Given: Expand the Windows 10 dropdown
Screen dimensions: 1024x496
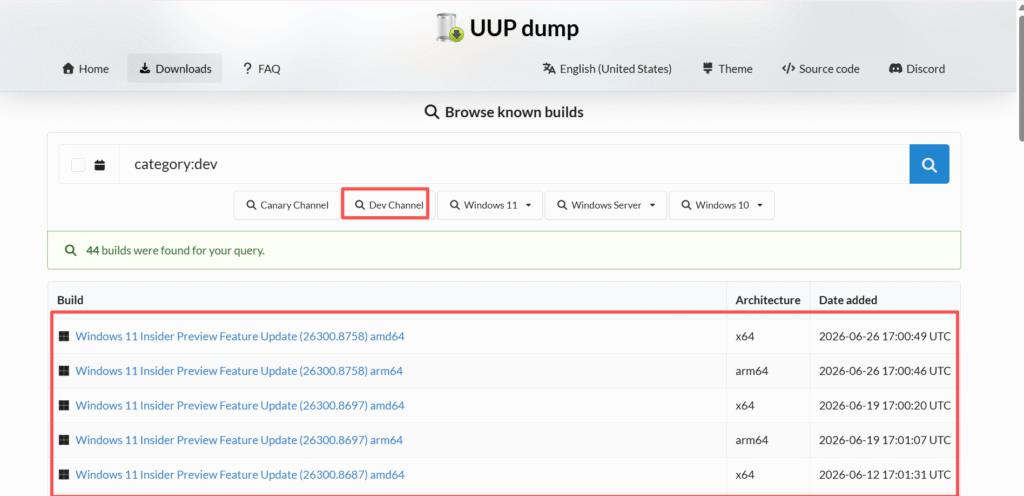Looking at the screenshot, I should click(722, 205).
